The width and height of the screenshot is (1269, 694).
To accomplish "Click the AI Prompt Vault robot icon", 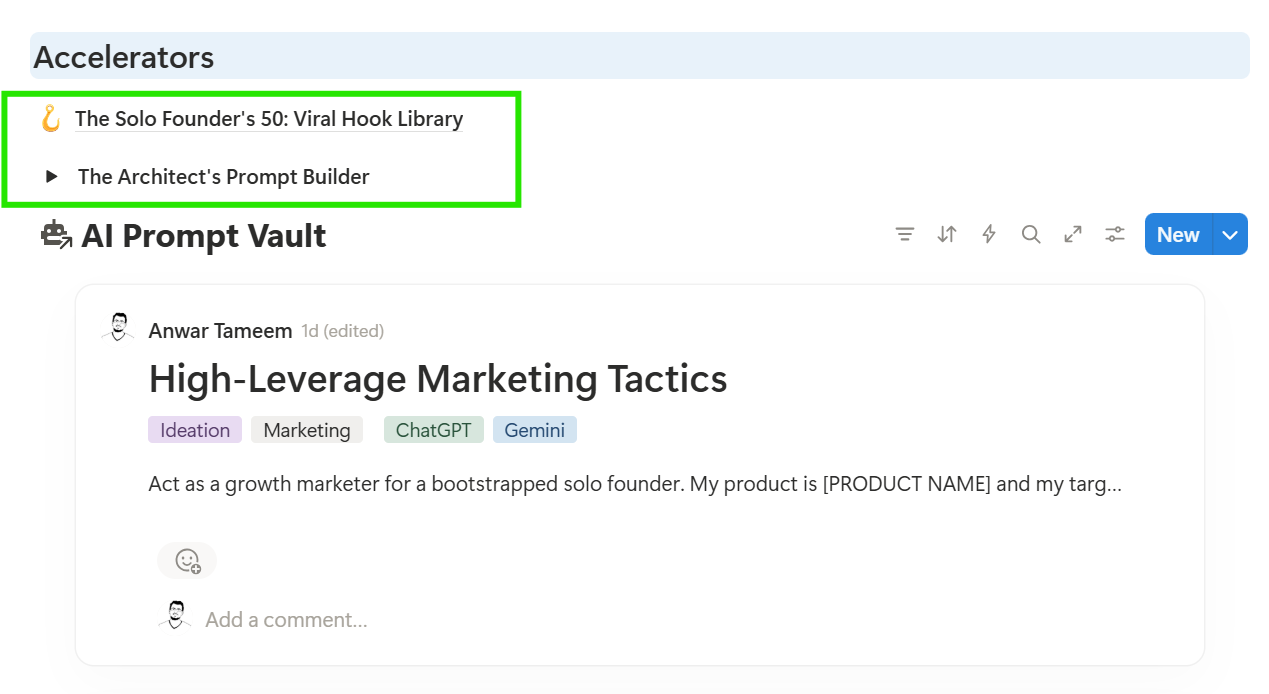I will (56, 236).
